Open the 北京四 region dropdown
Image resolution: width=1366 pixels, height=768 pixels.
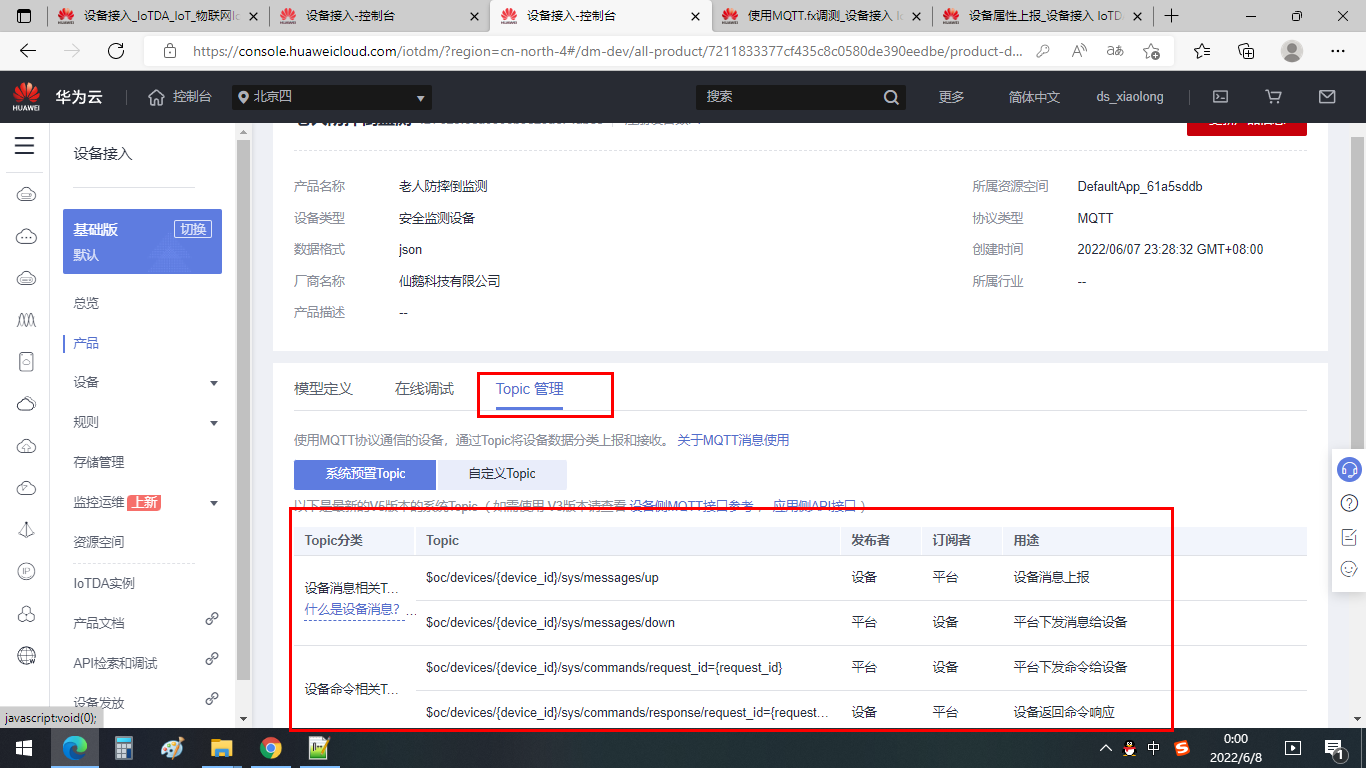tap(332, 97)
